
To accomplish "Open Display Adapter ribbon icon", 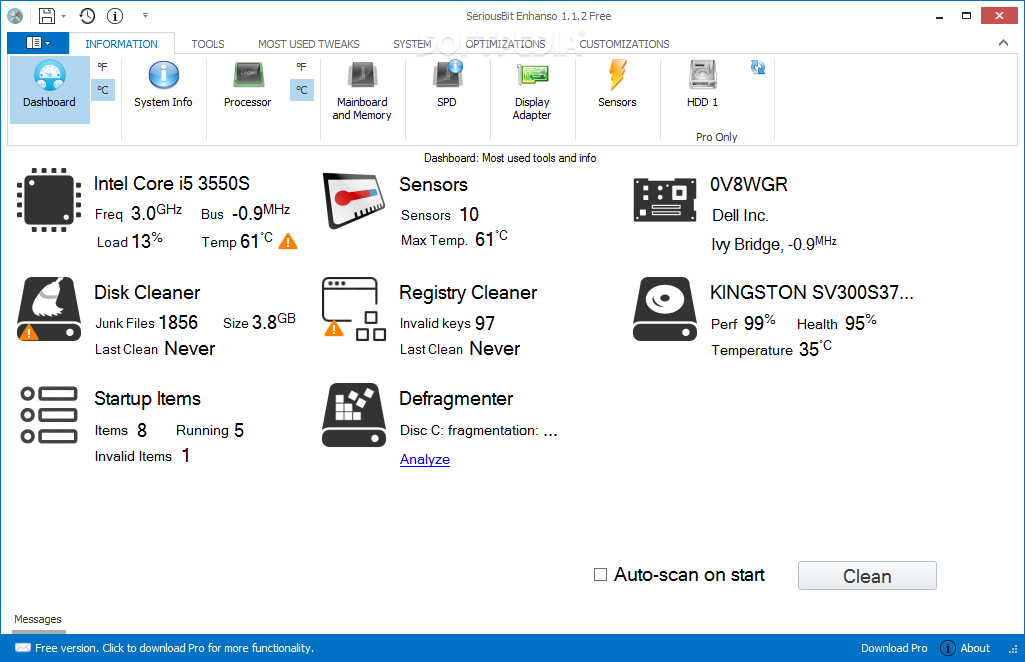I will [x=532, y=91].
